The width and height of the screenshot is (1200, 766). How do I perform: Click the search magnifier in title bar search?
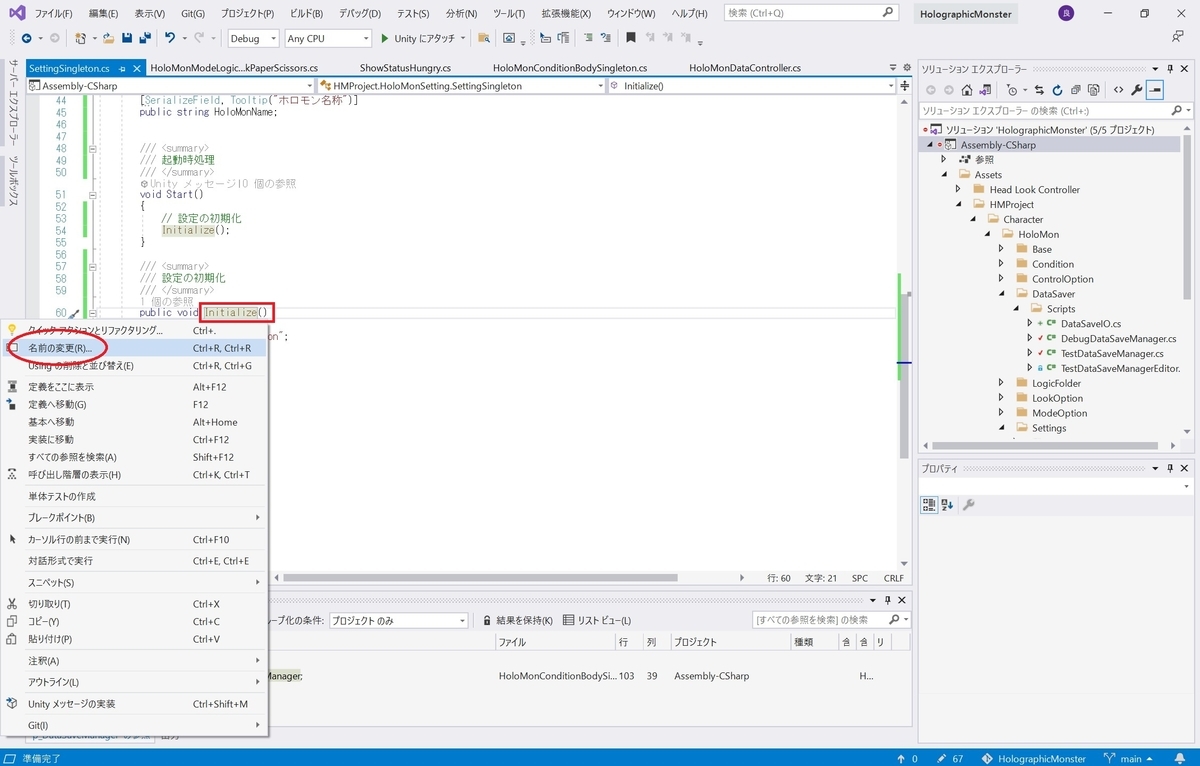click(x=888, y=13)
